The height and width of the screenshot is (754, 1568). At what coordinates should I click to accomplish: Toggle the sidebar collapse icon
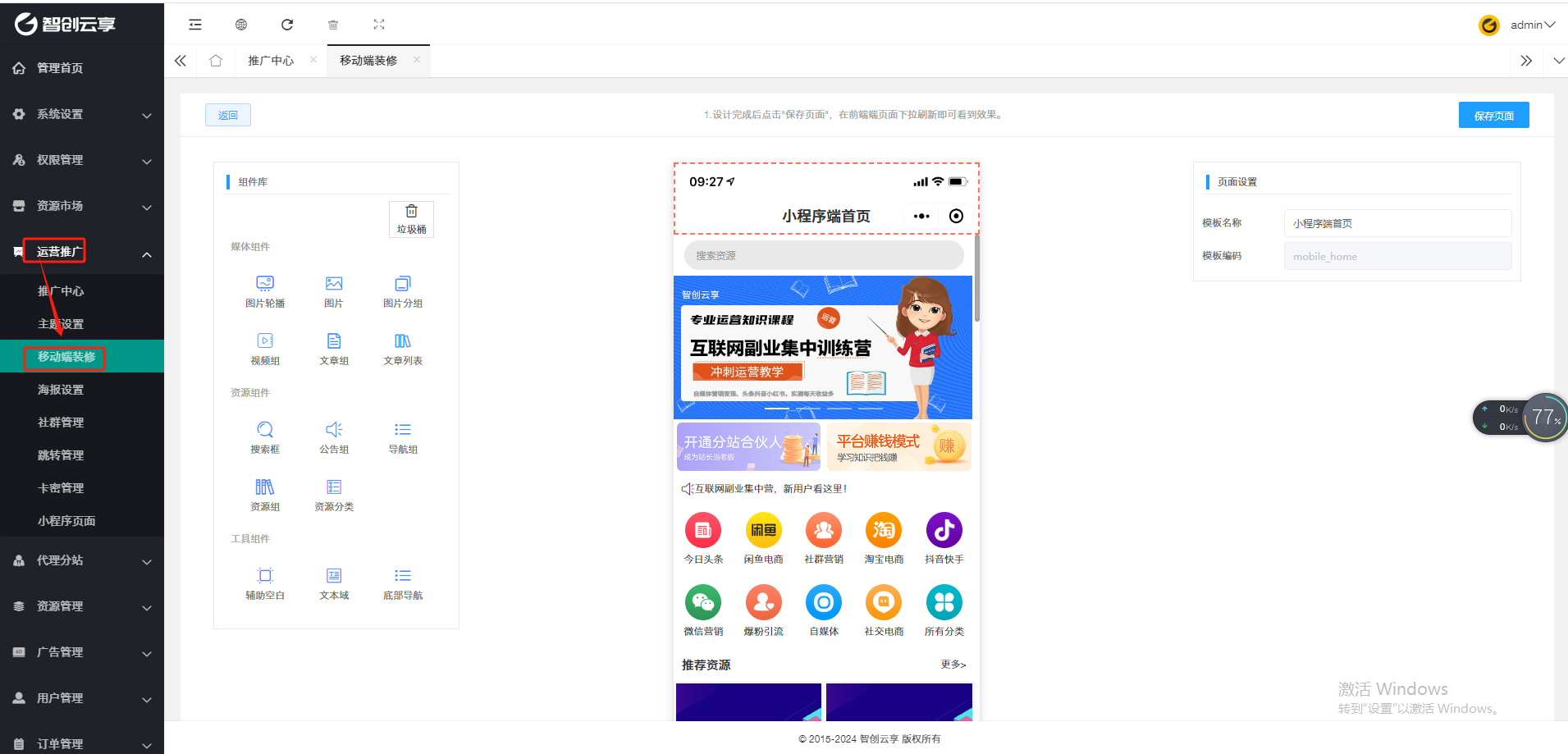click(x=195, y=25)
